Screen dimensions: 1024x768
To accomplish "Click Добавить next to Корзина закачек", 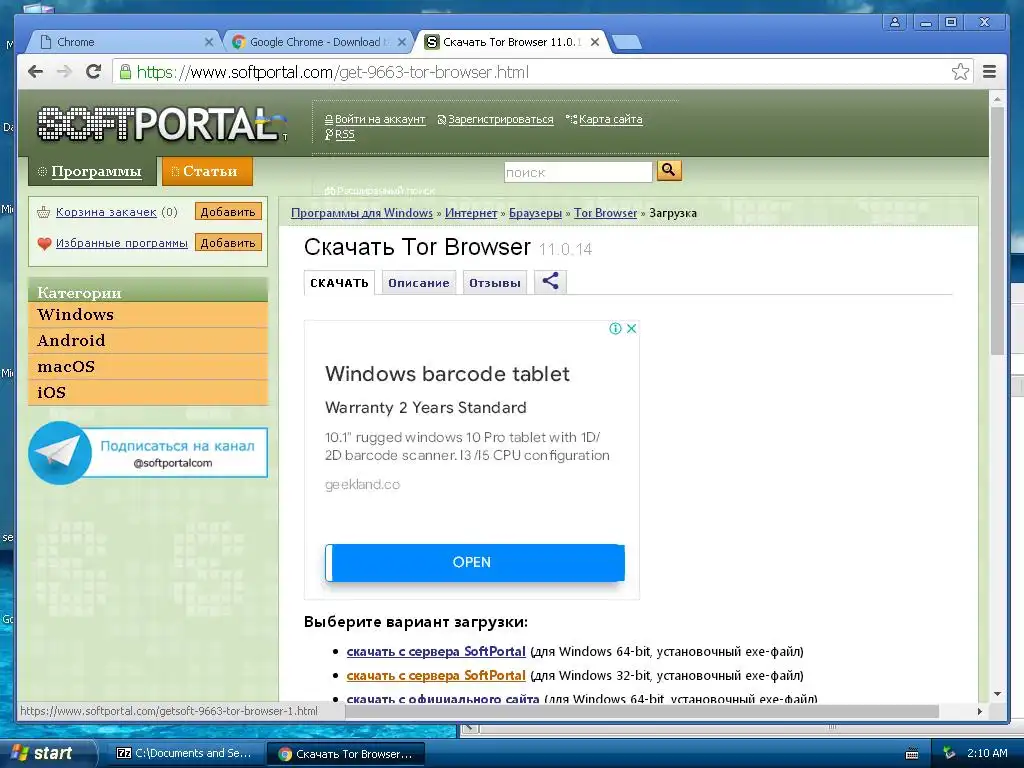I will click(228, 212).
